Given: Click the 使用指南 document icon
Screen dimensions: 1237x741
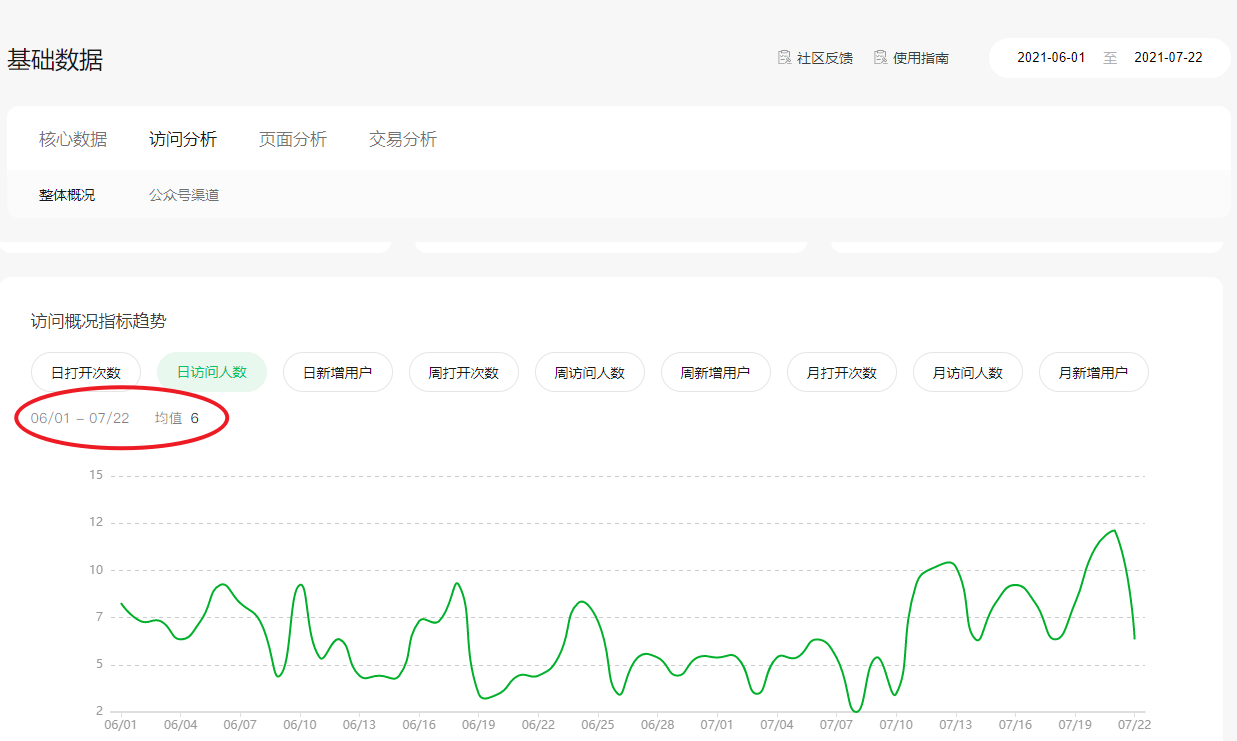Looking at the screenshot, I should [880, 58].
